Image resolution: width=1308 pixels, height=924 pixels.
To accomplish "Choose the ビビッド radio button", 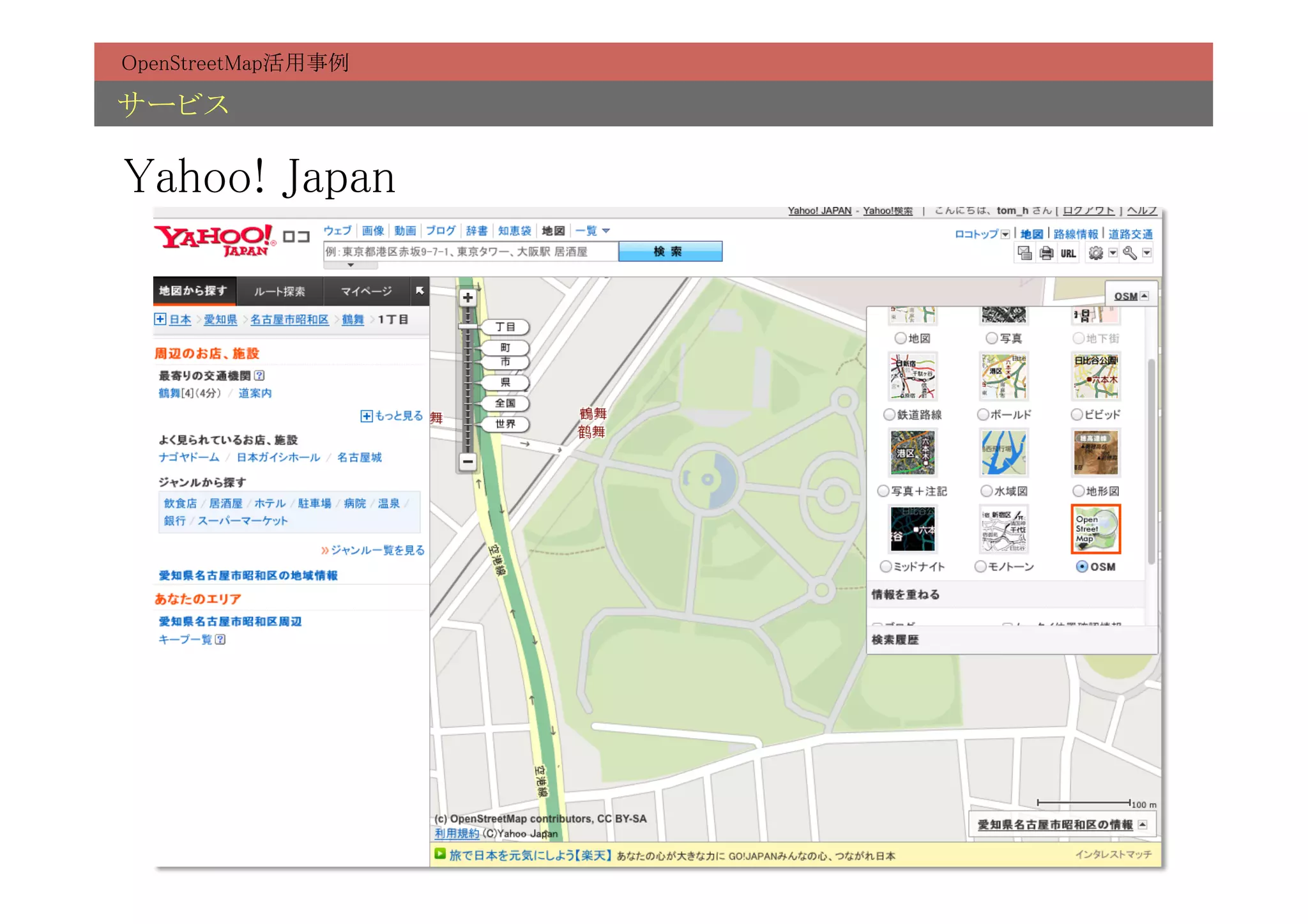I will pos(1077,414).
